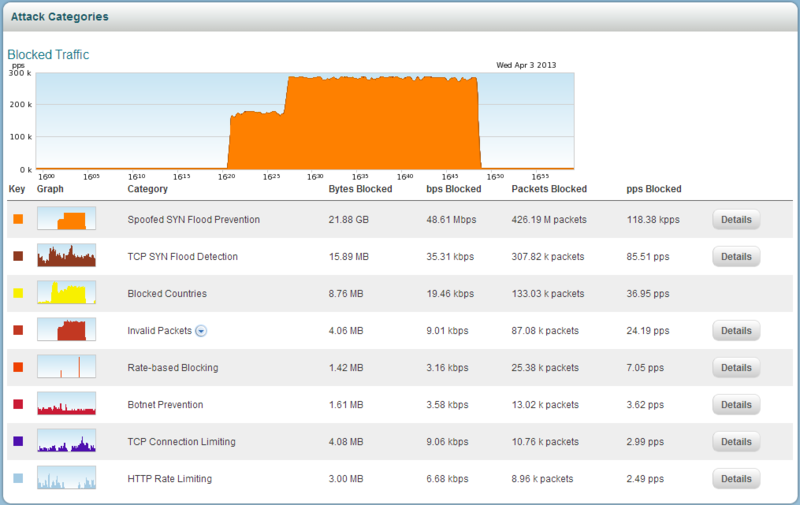Click the Key column header
Image resolution: width=800 pixels, height=505 pixels.
tap(17, 189)
